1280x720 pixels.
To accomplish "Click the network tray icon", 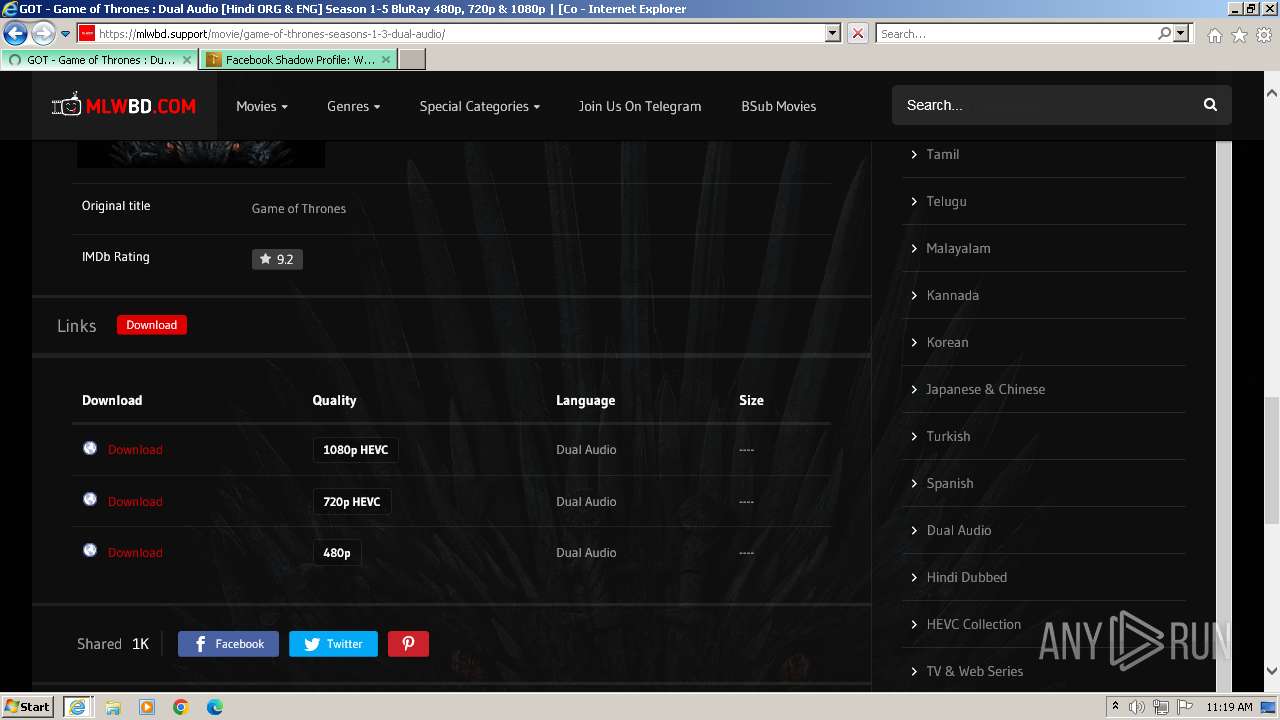I will [x=1161, y=707].
